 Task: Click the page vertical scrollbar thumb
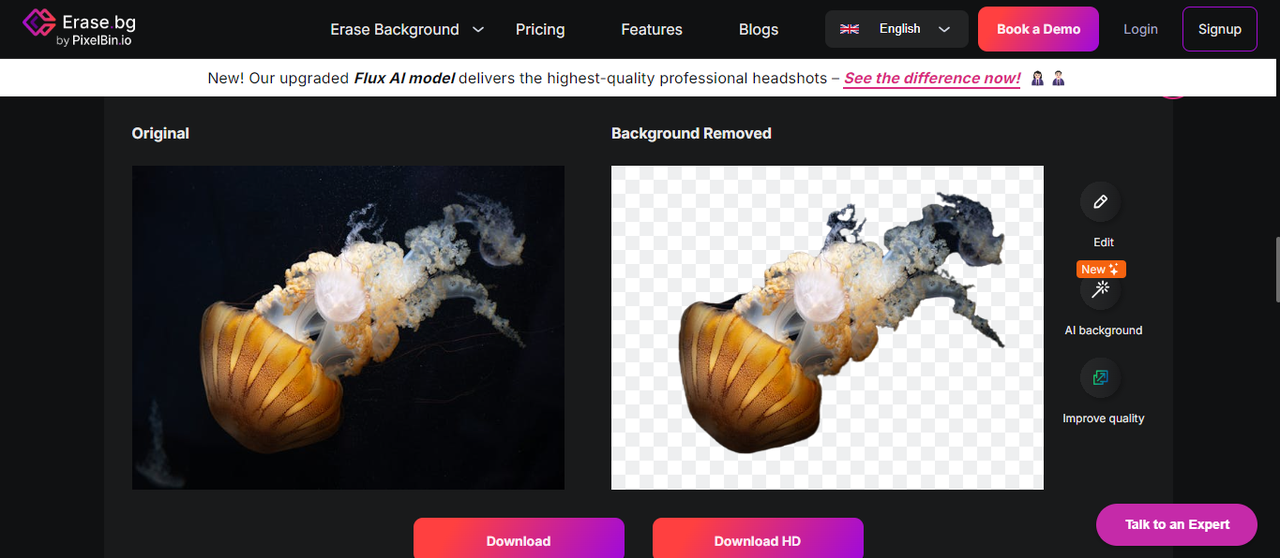[1276, 268]
